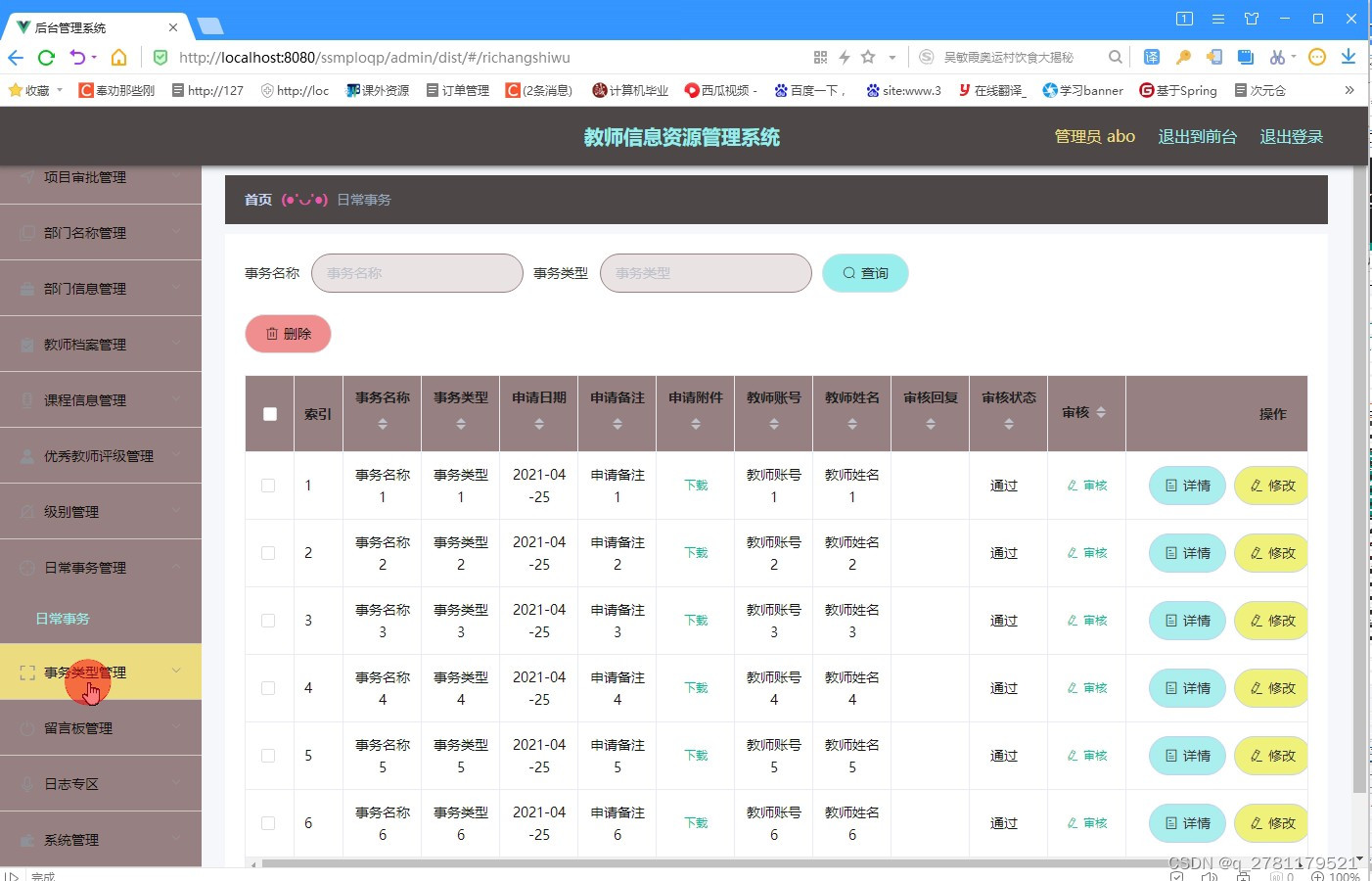Open the 订单管理 bookmark
This screenshot has height=881, width=1372.
point(458,90)
